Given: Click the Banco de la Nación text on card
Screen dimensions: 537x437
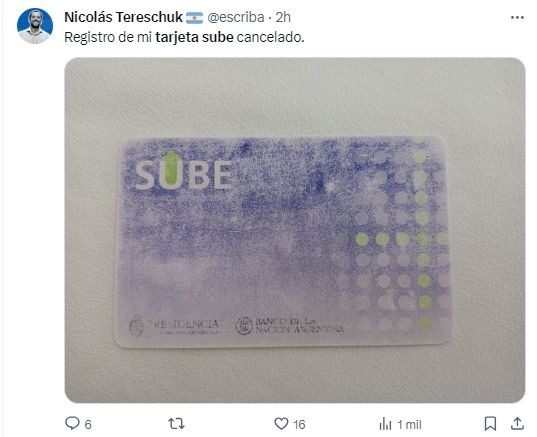Looking at the screenshot, I should click(x=299, y=326).
